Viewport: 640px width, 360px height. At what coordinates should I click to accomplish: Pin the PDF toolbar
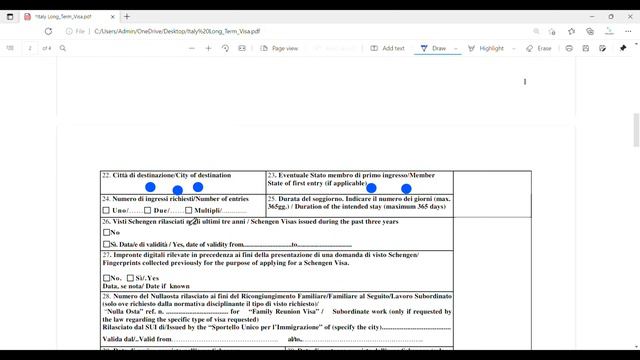coord(623,48)
